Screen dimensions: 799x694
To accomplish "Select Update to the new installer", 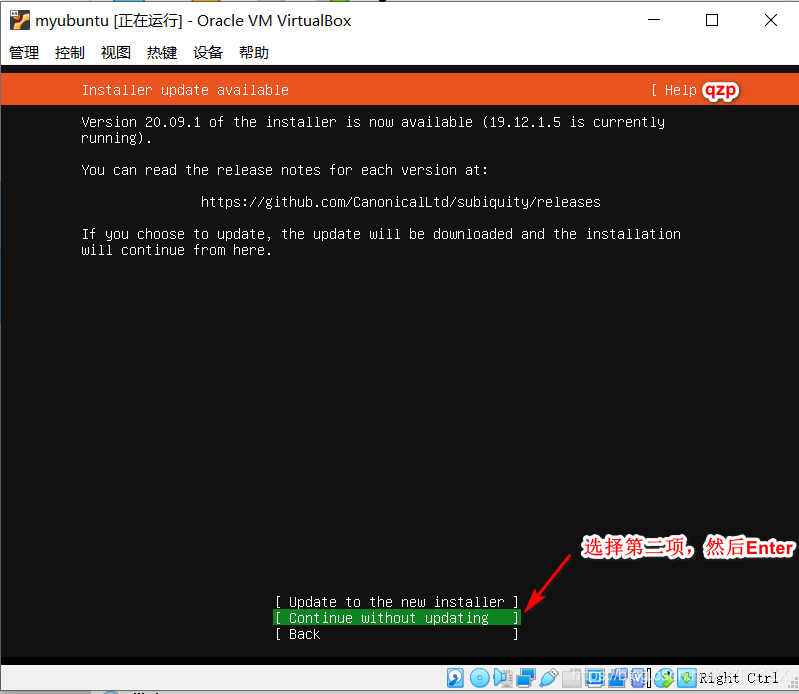I will tap(397, 602).
